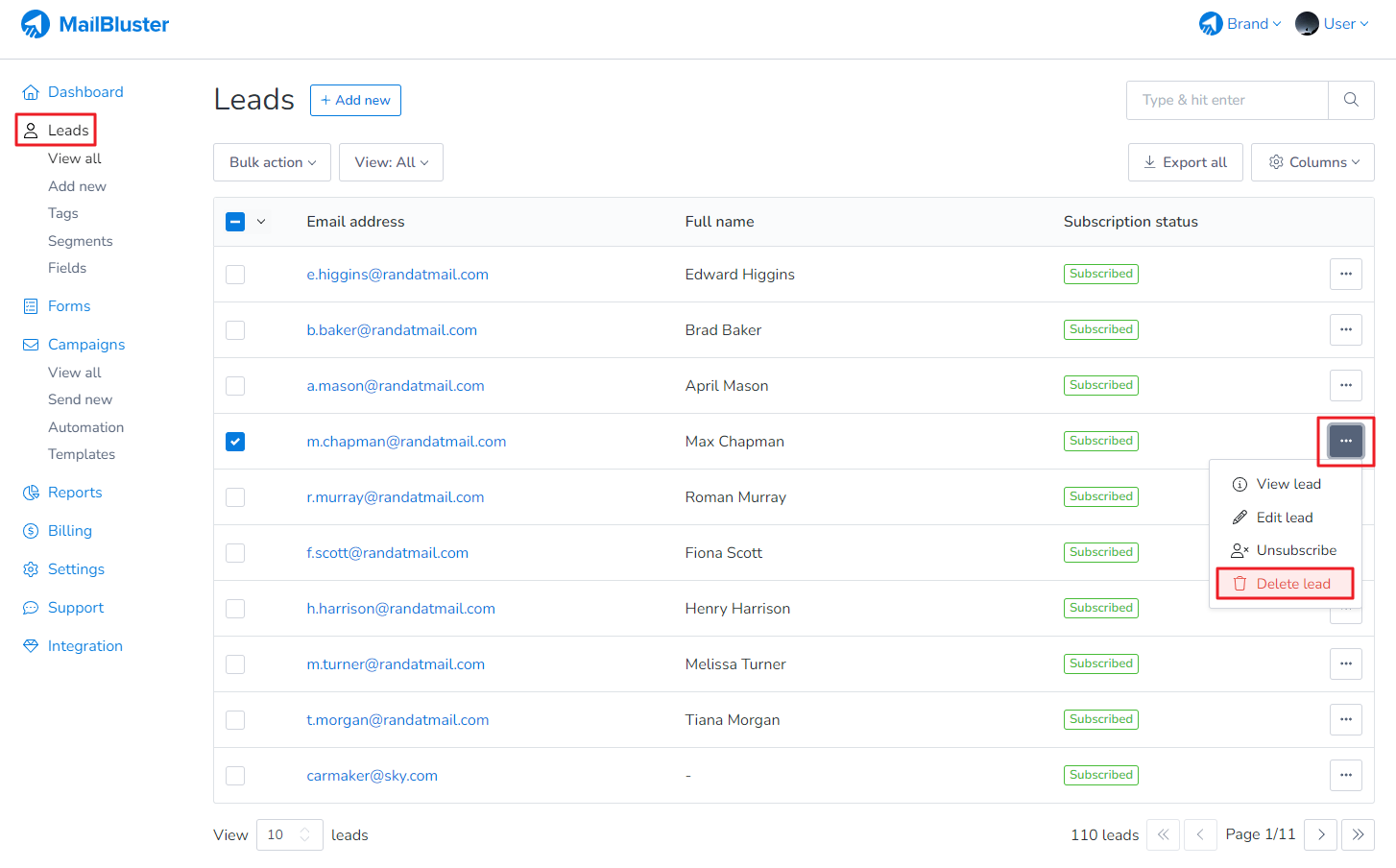1396x868 pixels.
Task: Open the r.murray@randatmail.com email link
Action: coord(396,497)
